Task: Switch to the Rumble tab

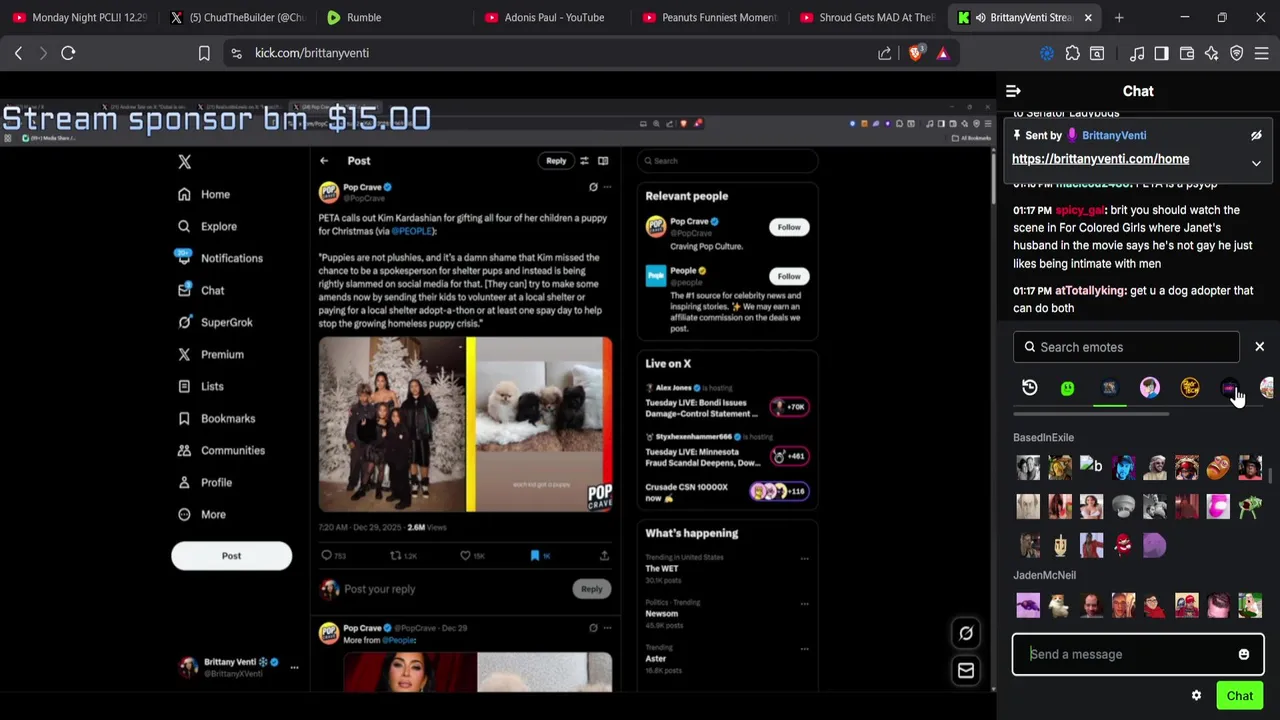Action: pyautogui.click(x=393, y=17)
